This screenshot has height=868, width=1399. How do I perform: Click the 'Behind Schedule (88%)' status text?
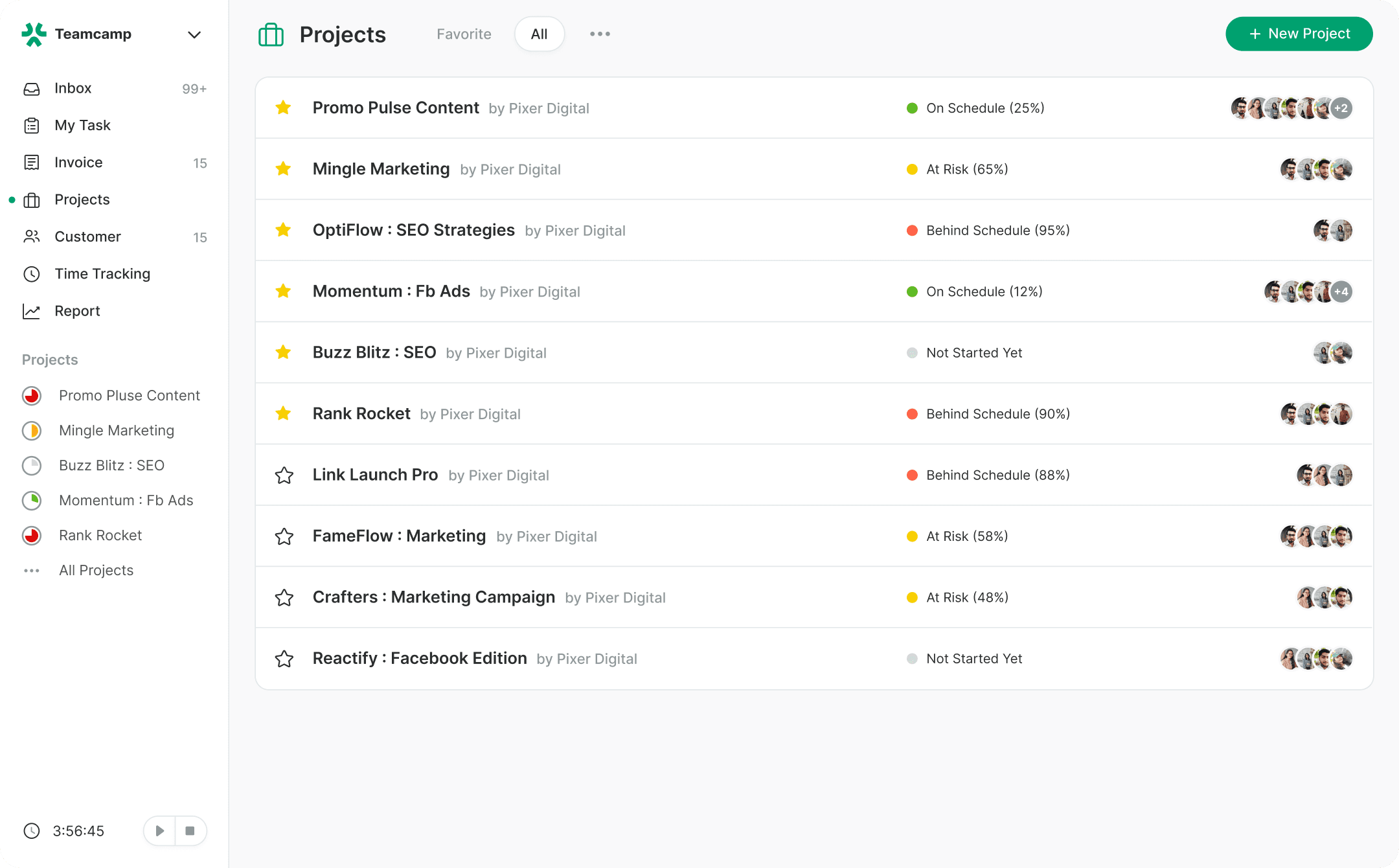pyautogui.click(x=998, y=475)
